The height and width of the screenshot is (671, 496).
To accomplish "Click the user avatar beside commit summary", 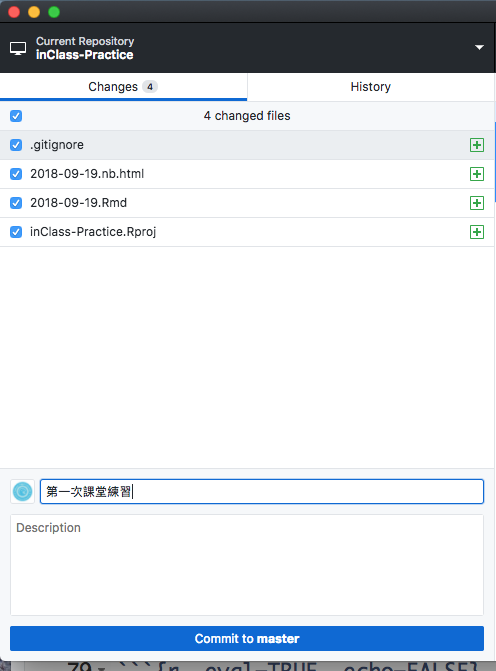I will (22, 491).
